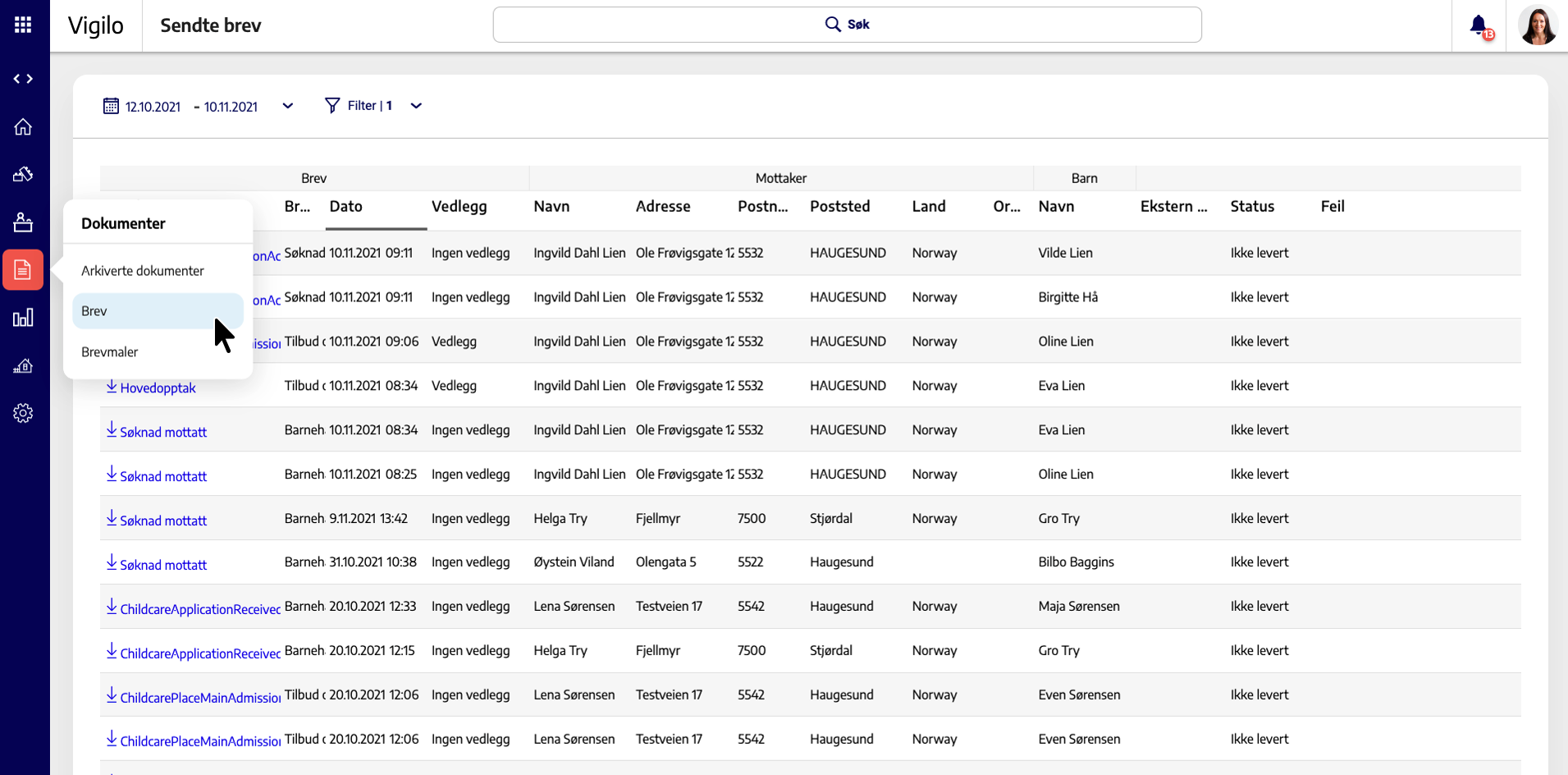Image resolution: width=1568 pixels, height=775 pixels.
Task: Select Brev in Dokumenter menu
Action: [x=158, y=311]
